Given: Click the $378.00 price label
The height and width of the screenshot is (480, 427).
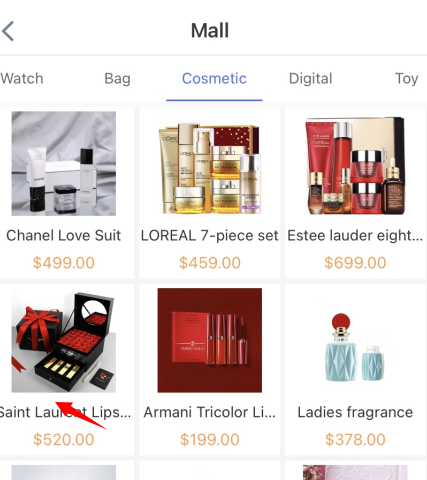Looking at the screenshot, I should pos(355,439).
